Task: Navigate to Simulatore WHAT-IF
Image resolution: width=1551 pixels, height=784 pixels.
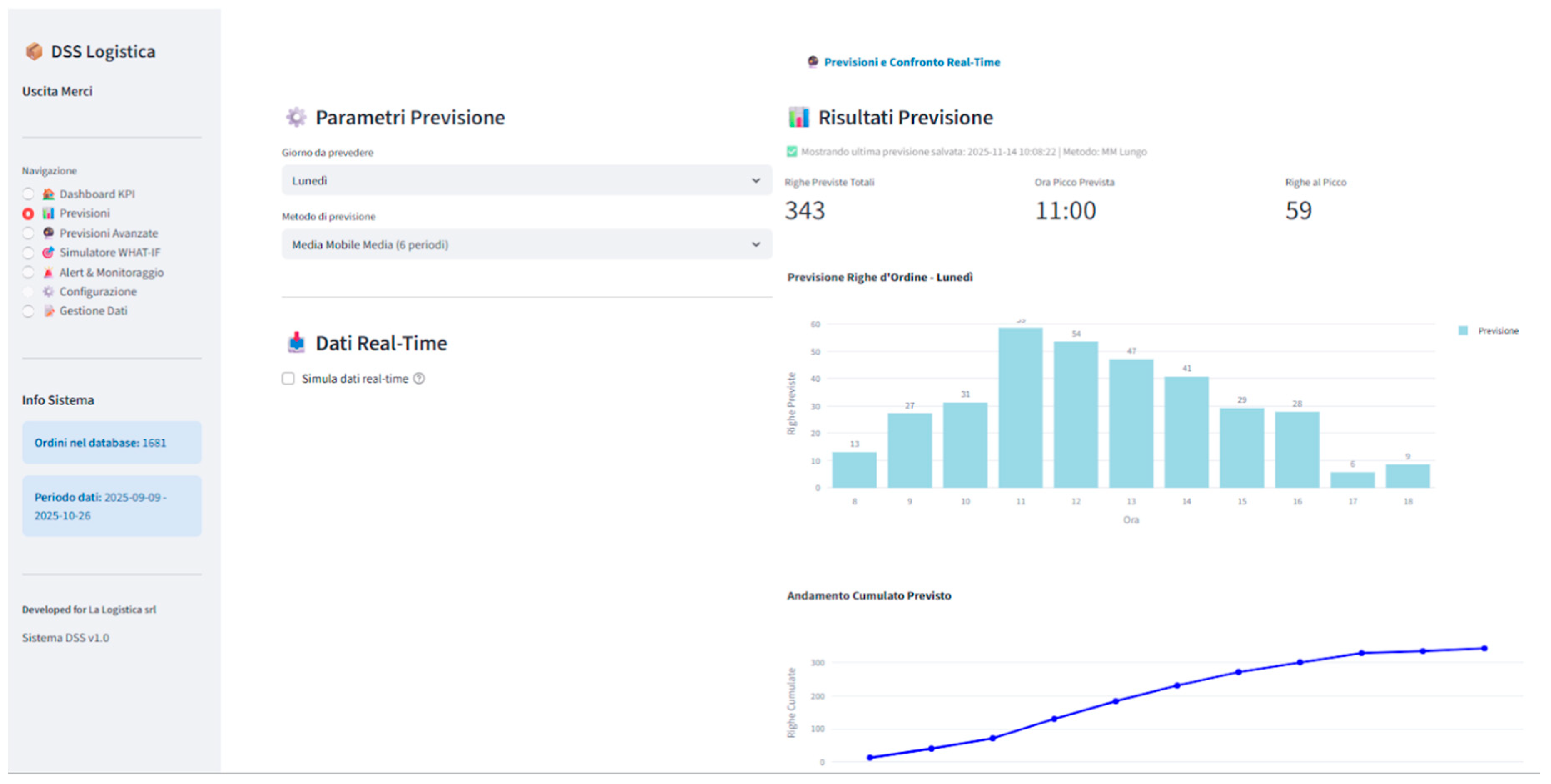Action: 109,252
